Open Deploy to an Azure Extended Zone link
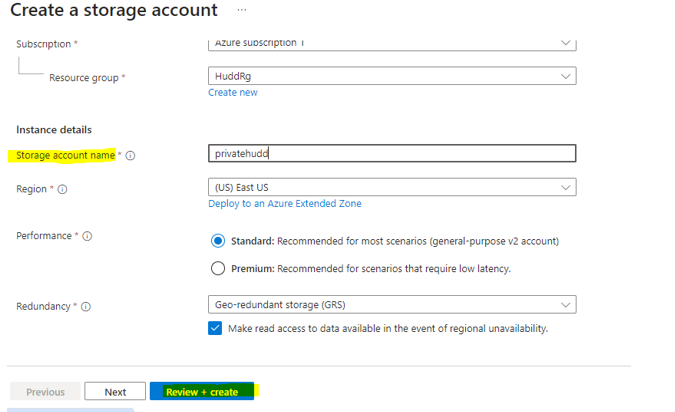Screen dimensions: 675x412 (x=285, y=204)
